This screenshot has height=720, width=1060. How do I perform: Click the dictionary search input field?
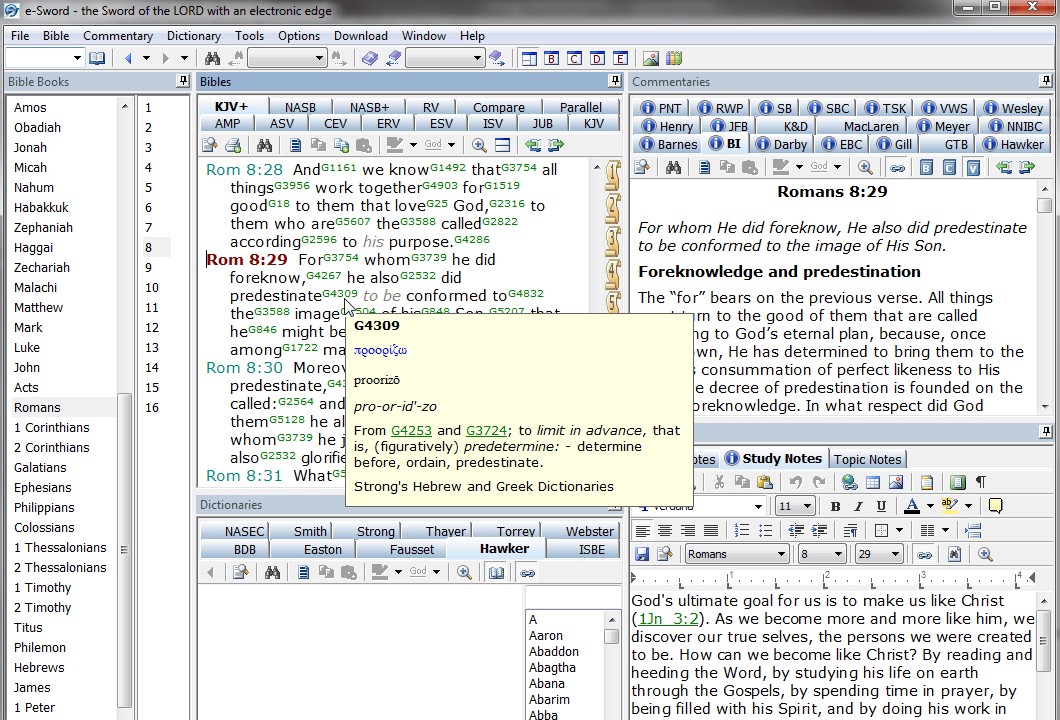pos(573,597)
